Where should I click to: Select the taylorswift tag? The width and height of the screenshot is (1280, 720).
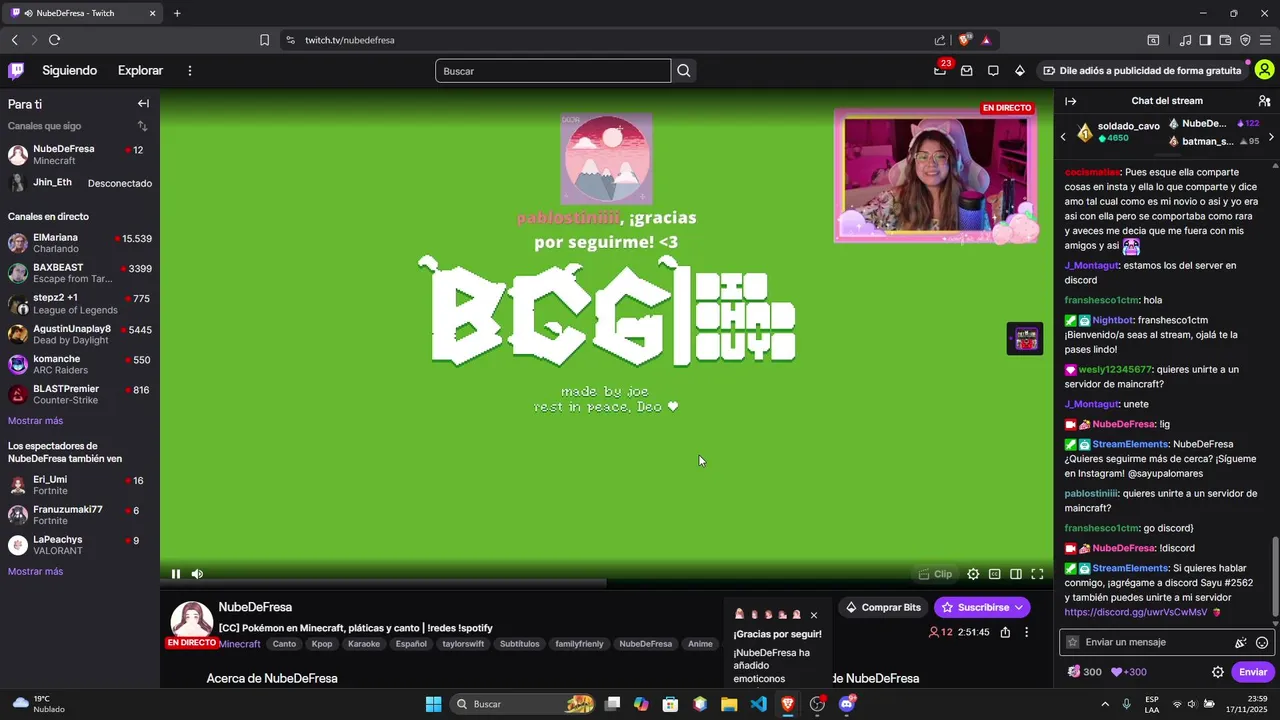coord(463,644)
